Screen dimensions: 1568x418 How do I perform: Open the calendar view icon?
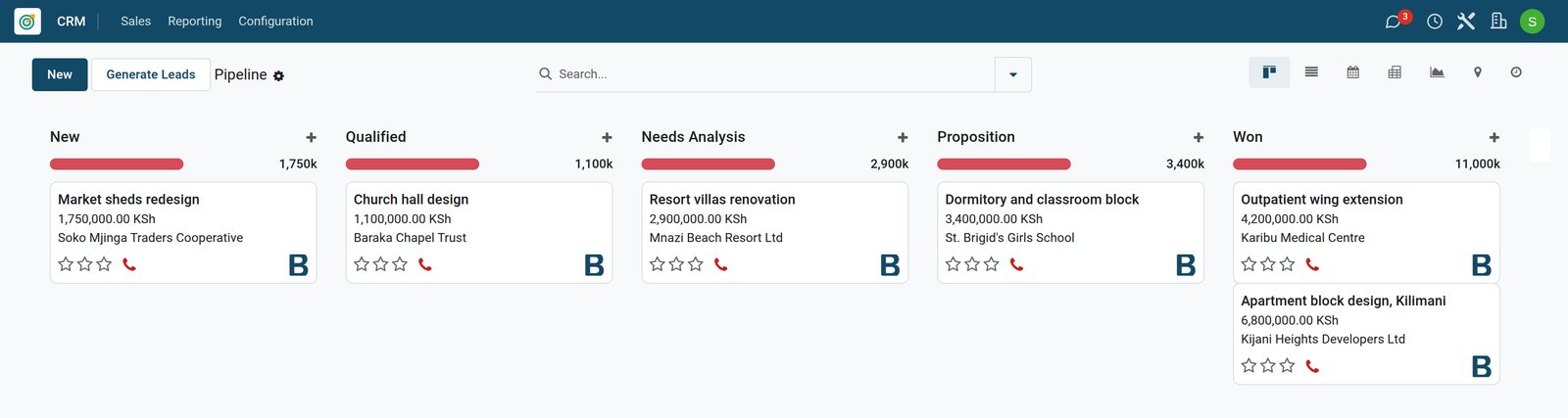(x=1352, y=72)
